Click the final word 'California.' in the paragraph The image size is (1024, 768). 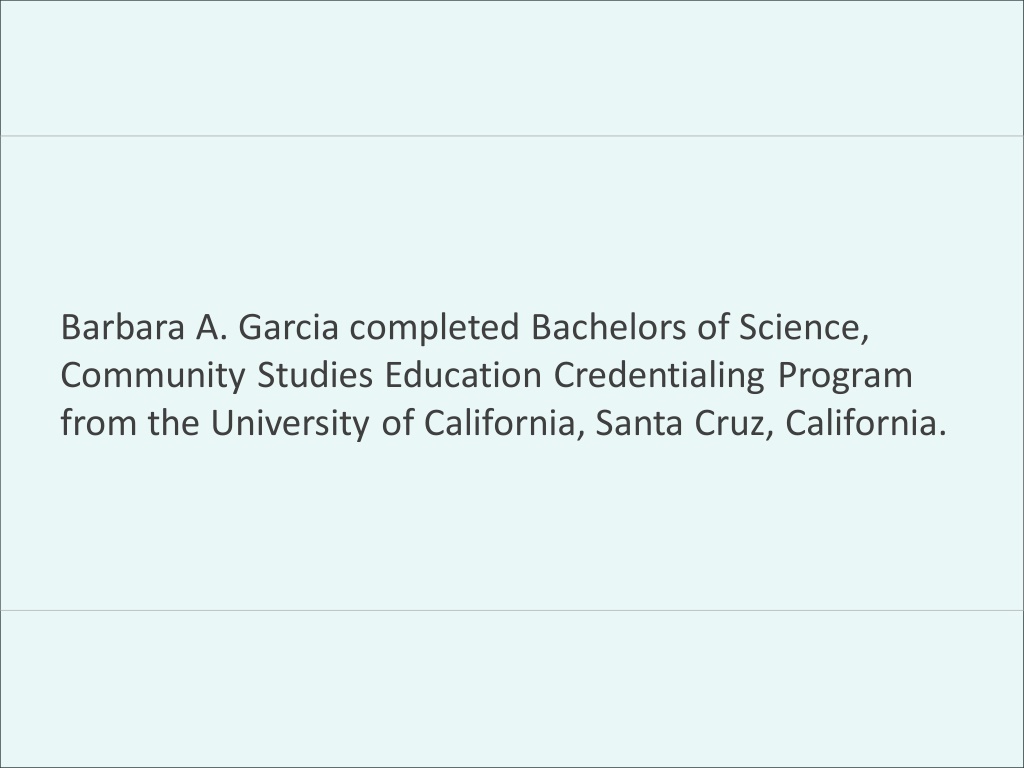click(x=866, y=424)
